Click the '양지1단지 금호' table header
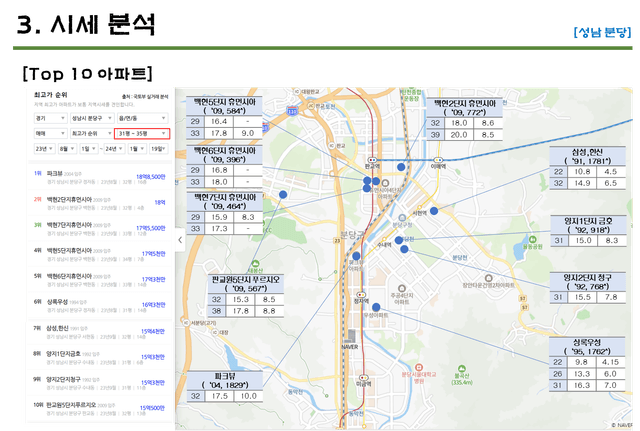This screenshot has height=431, width=640. point(588,225)
